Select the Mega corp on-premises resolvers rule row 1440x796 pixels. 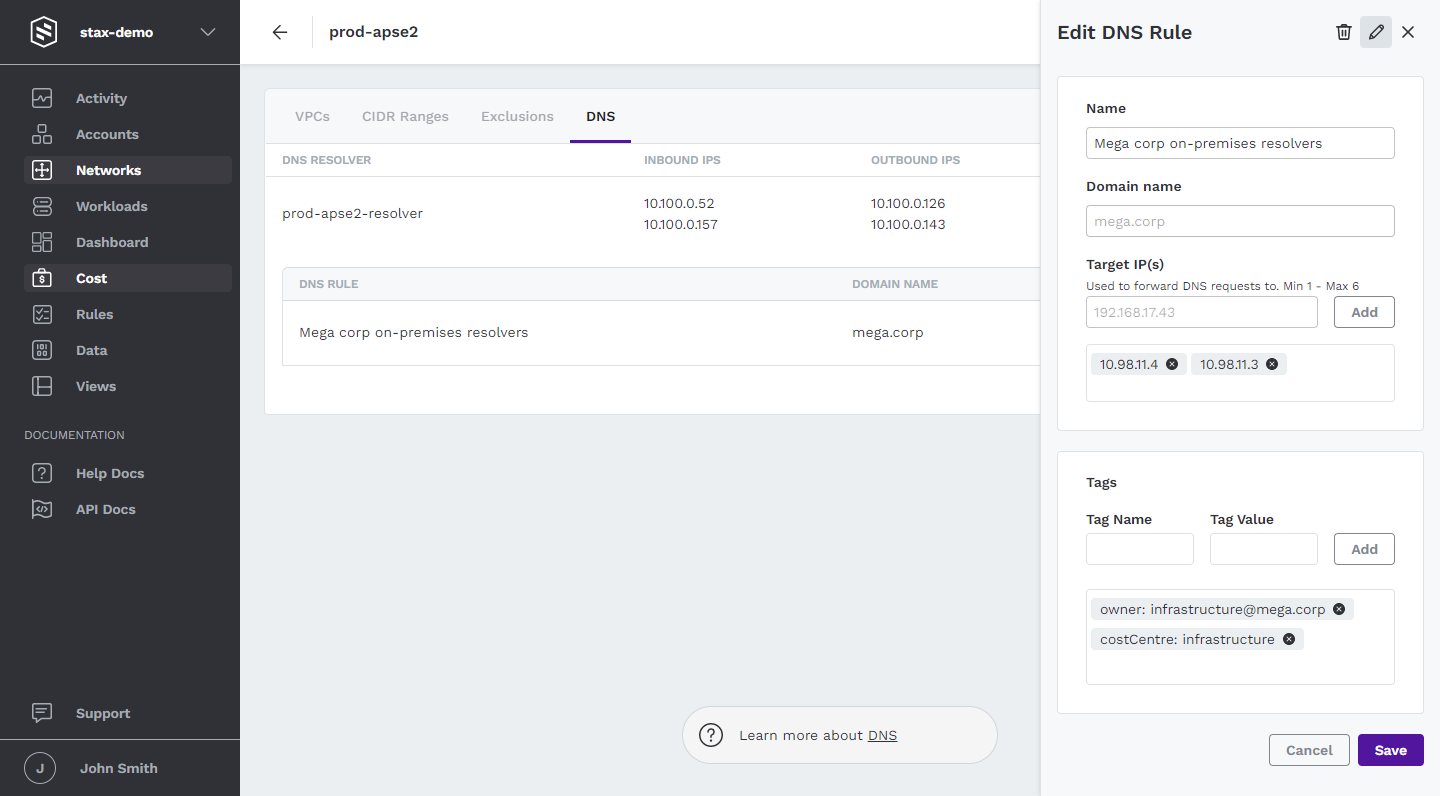tap(661, 332)
